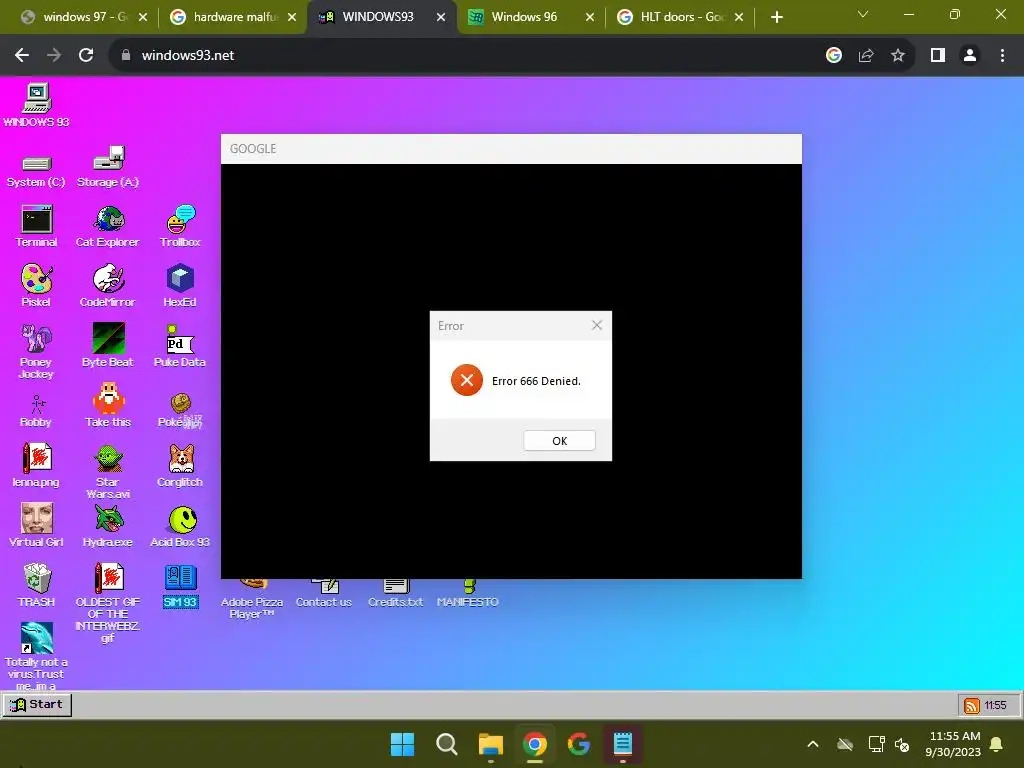Screen dimensions: 1024x768
Task: Close the windows 97 browser tab
Action: click(x=143, y=17)
